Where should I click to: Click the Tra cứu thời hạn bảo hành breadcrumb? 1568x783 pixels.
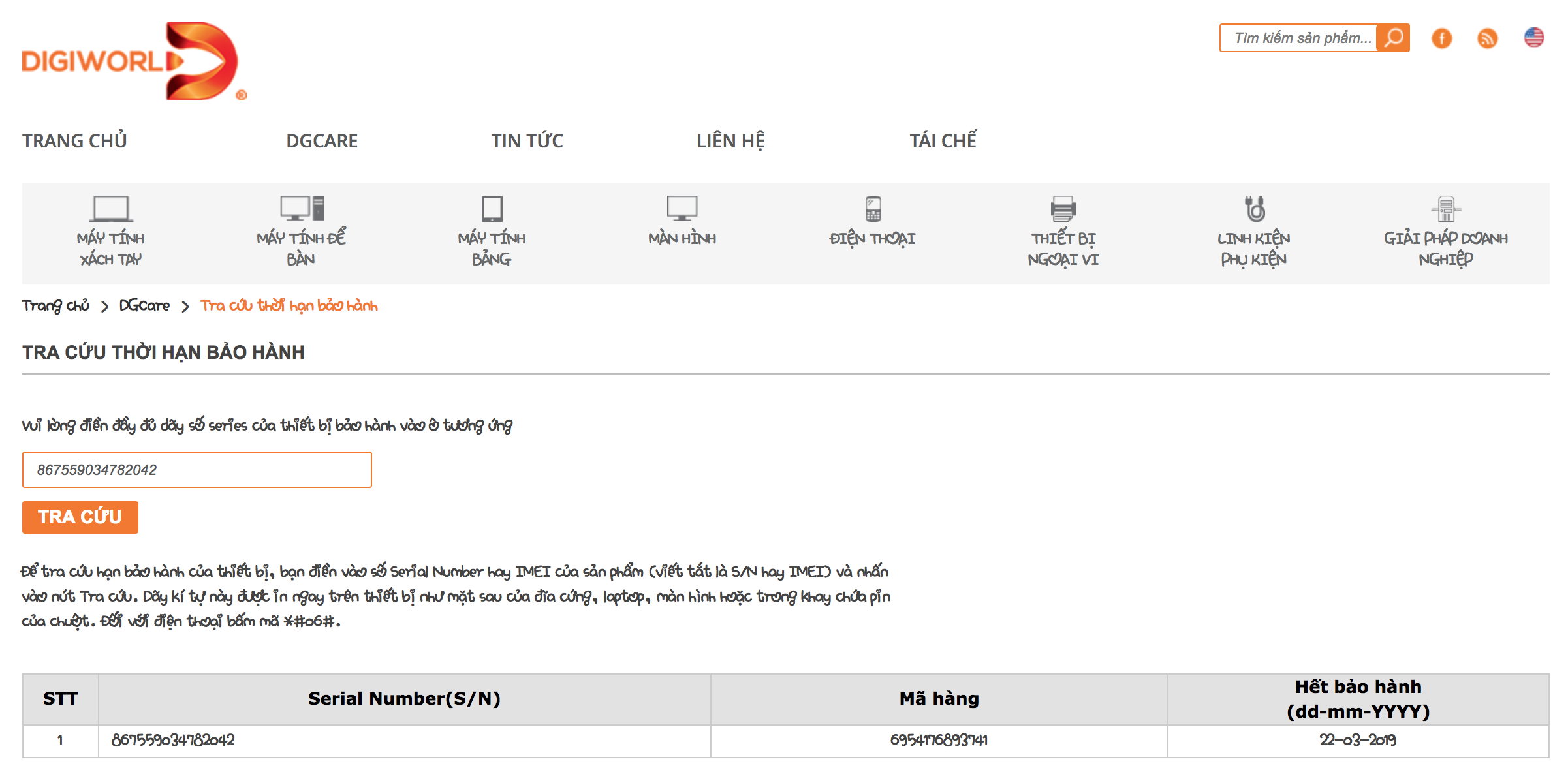(289, 305)
